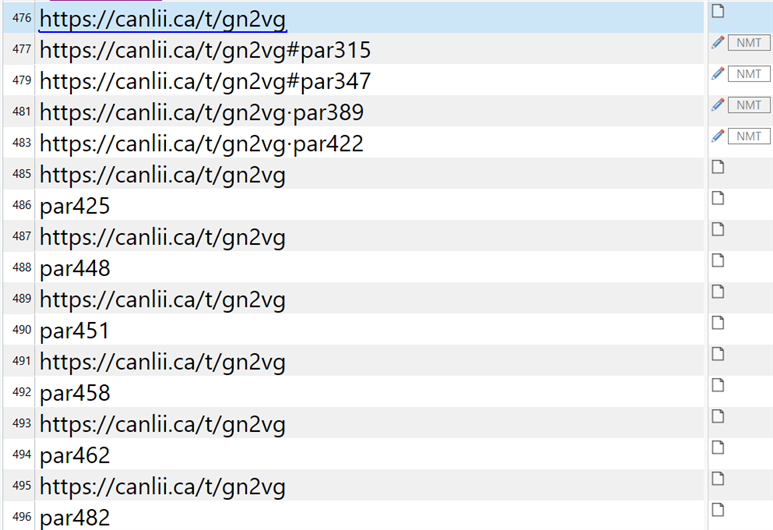Select segment 495 canlii URL text
The height and width of the screenshot is (530, 773).
click(x=163, y=487)
